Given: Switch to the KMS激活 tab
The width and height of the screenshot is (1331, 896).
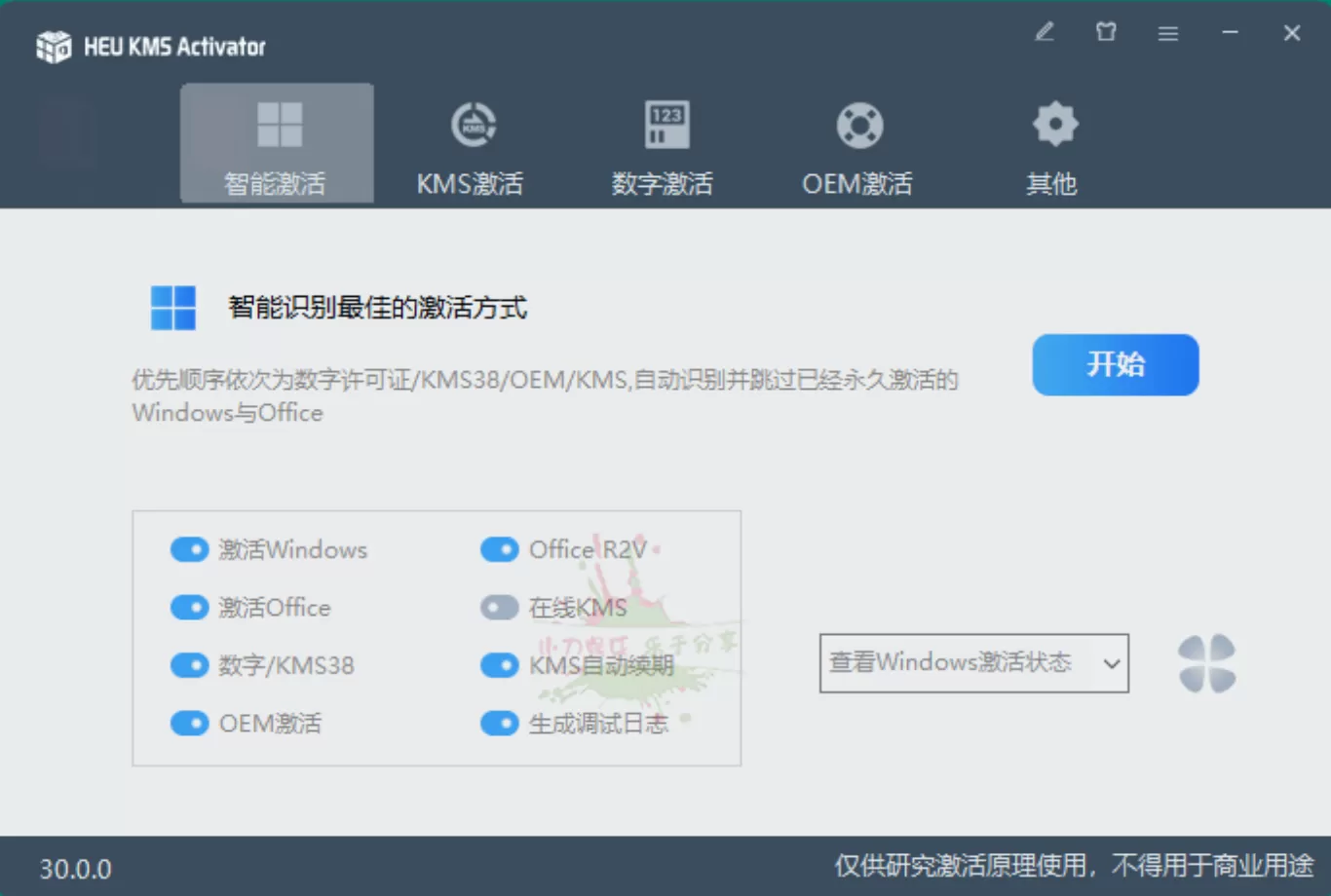Looking at the screenshot, I should pyautogui.click(x=471, y=144).
